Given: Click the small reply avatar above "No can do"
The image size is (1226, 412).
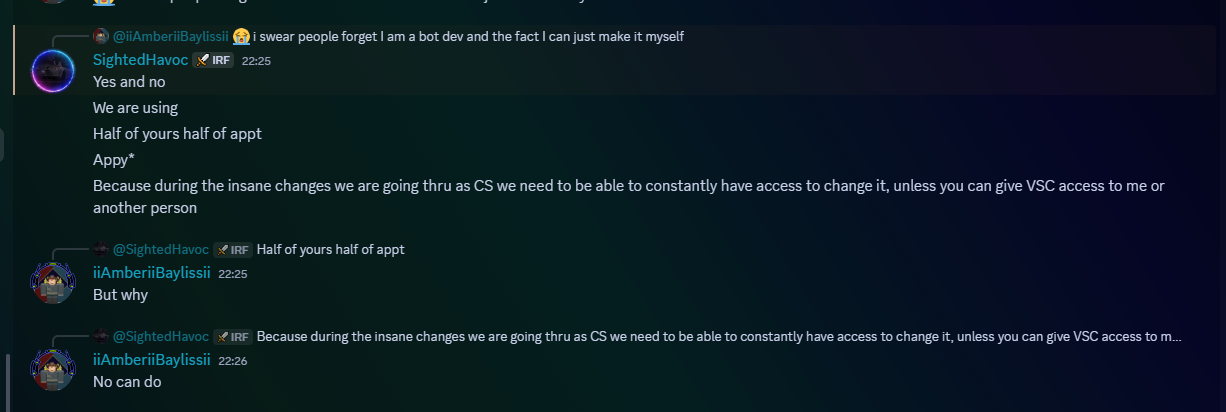Looking at the screenshot, I should pos(100,336).
